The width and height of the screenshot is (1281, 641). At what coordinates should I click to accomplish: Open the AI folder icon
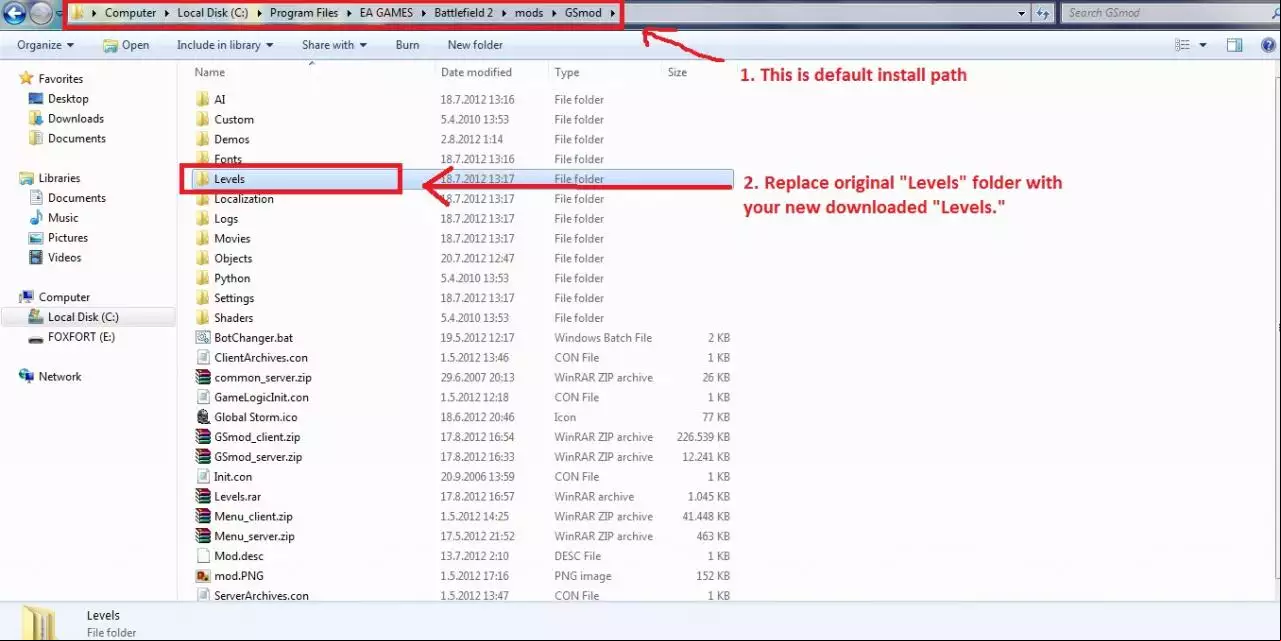[x=203, y=99]
